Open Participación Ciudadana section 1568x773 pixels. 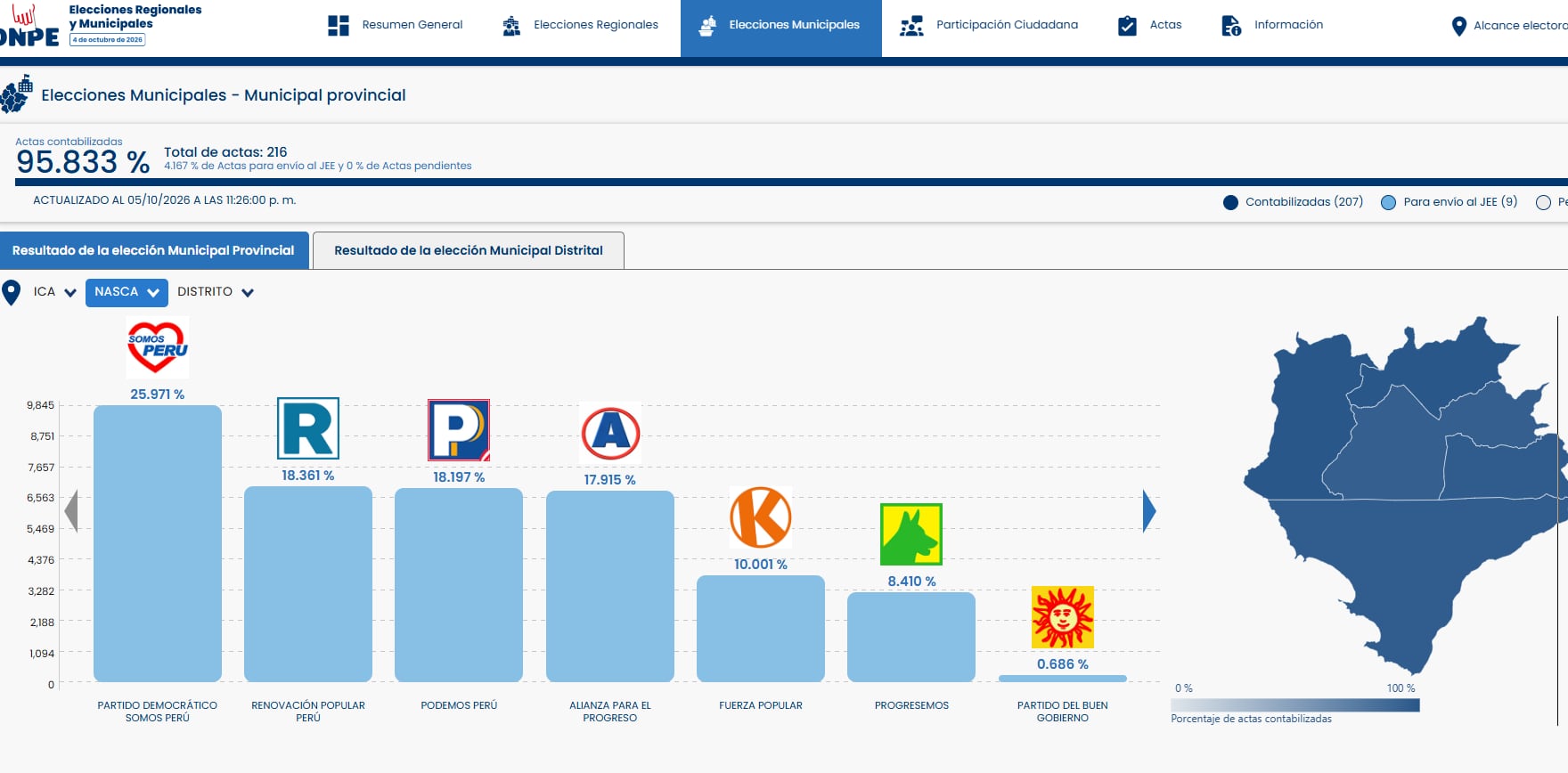[990, 26]
